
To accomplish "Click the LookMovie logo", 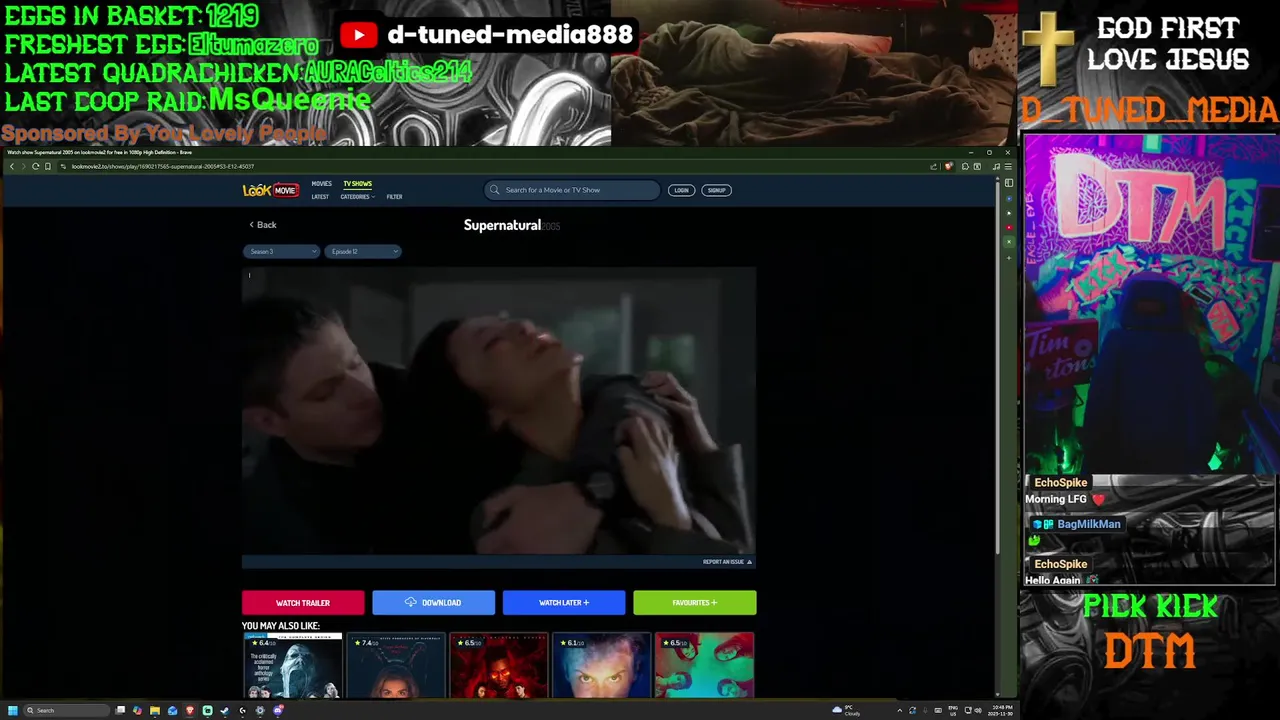I will coord(270,190).
